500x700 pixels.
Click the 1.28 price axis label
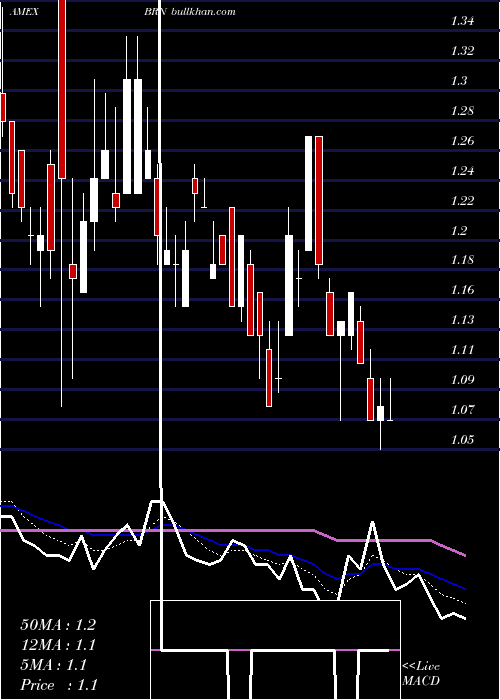coord(462,110)
